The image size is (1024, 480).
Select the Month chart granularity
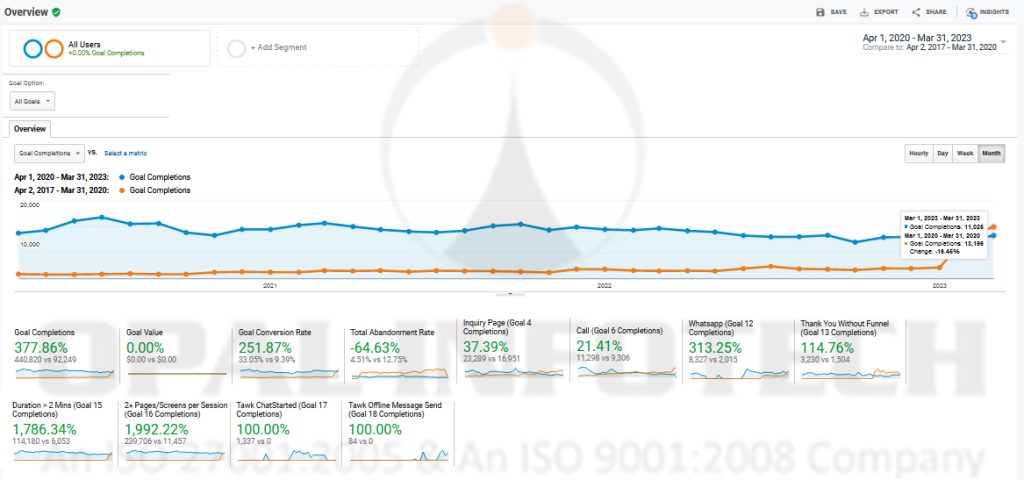(x=991, y=153)
